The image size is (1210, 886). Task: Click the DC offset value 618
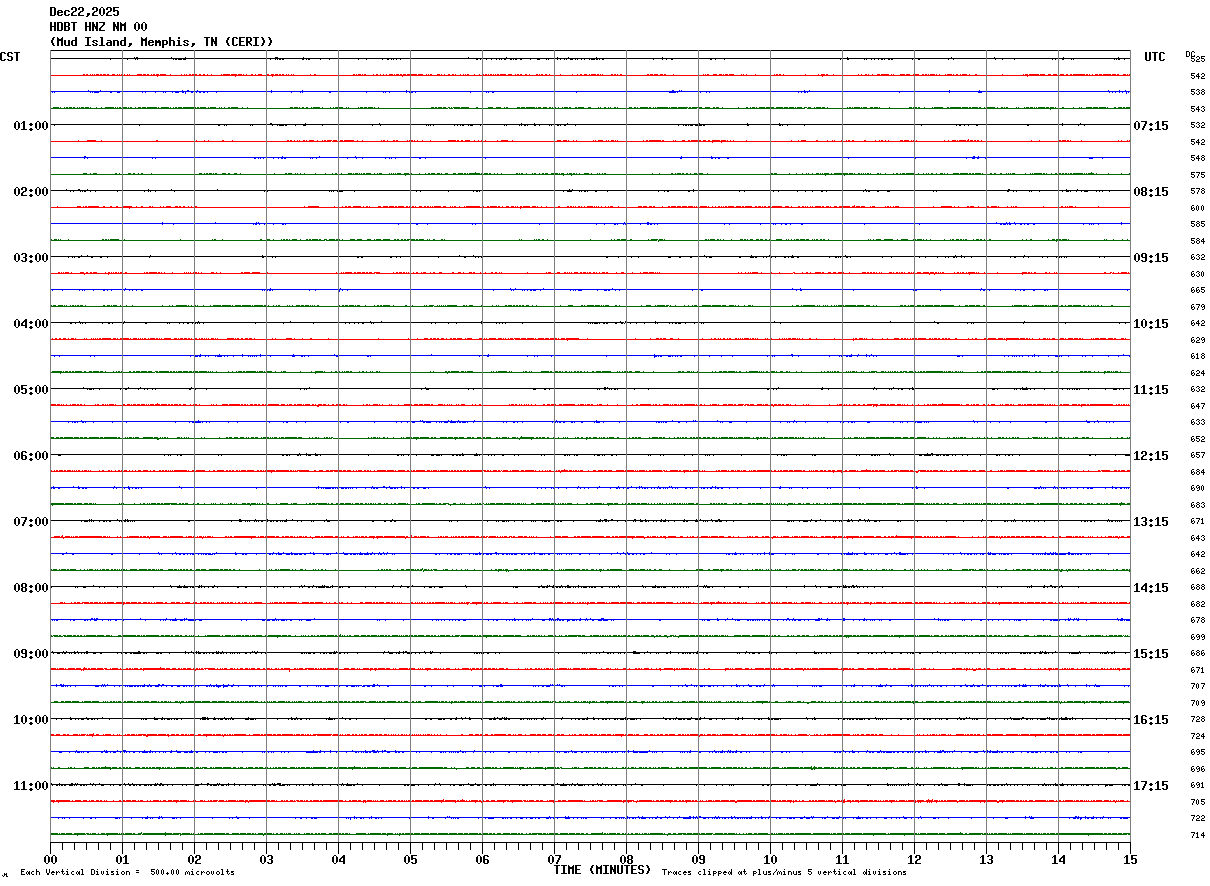coord(1197,357)
